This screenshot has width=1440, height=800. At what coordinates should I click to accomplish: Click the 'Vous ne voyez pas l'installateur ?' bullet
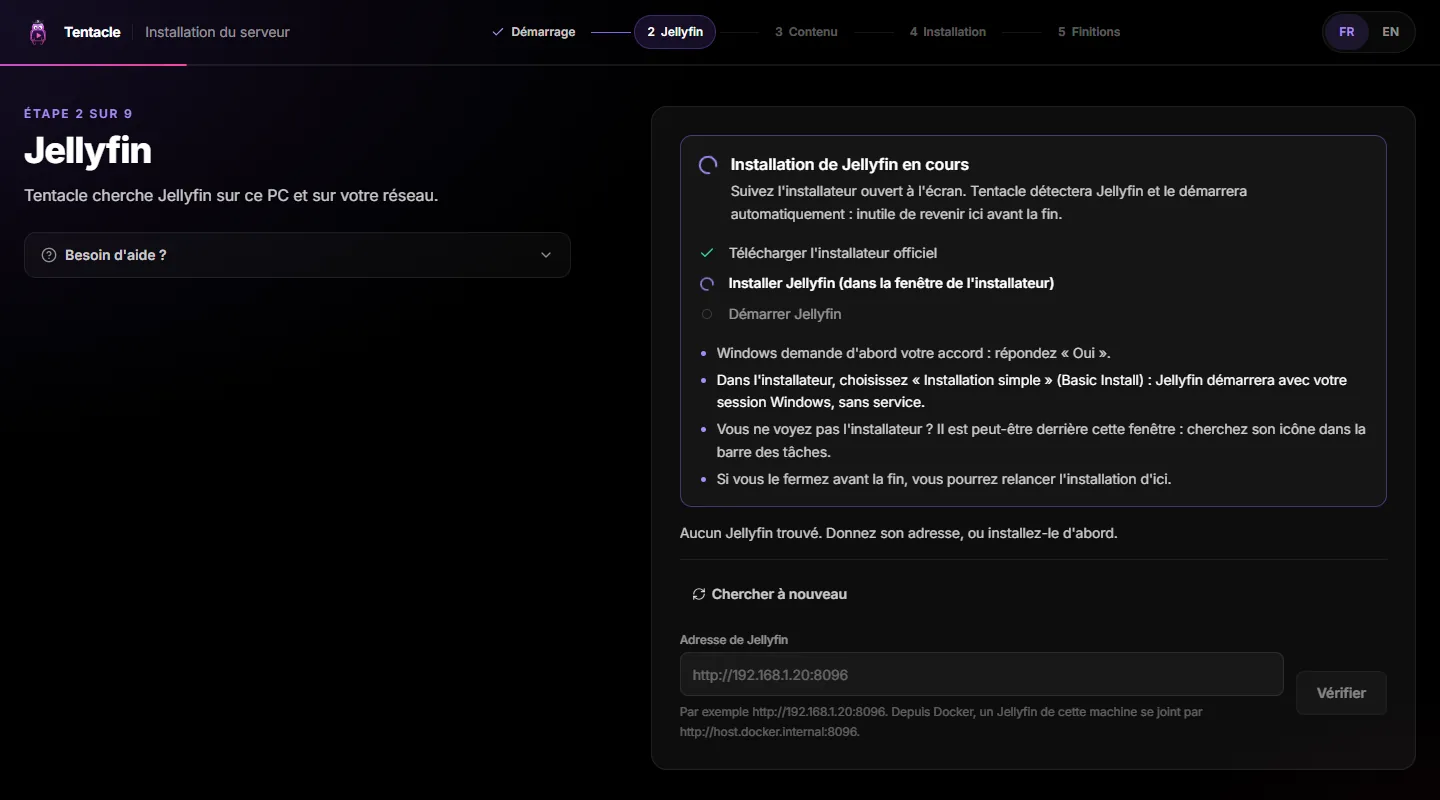(1041, 441)
